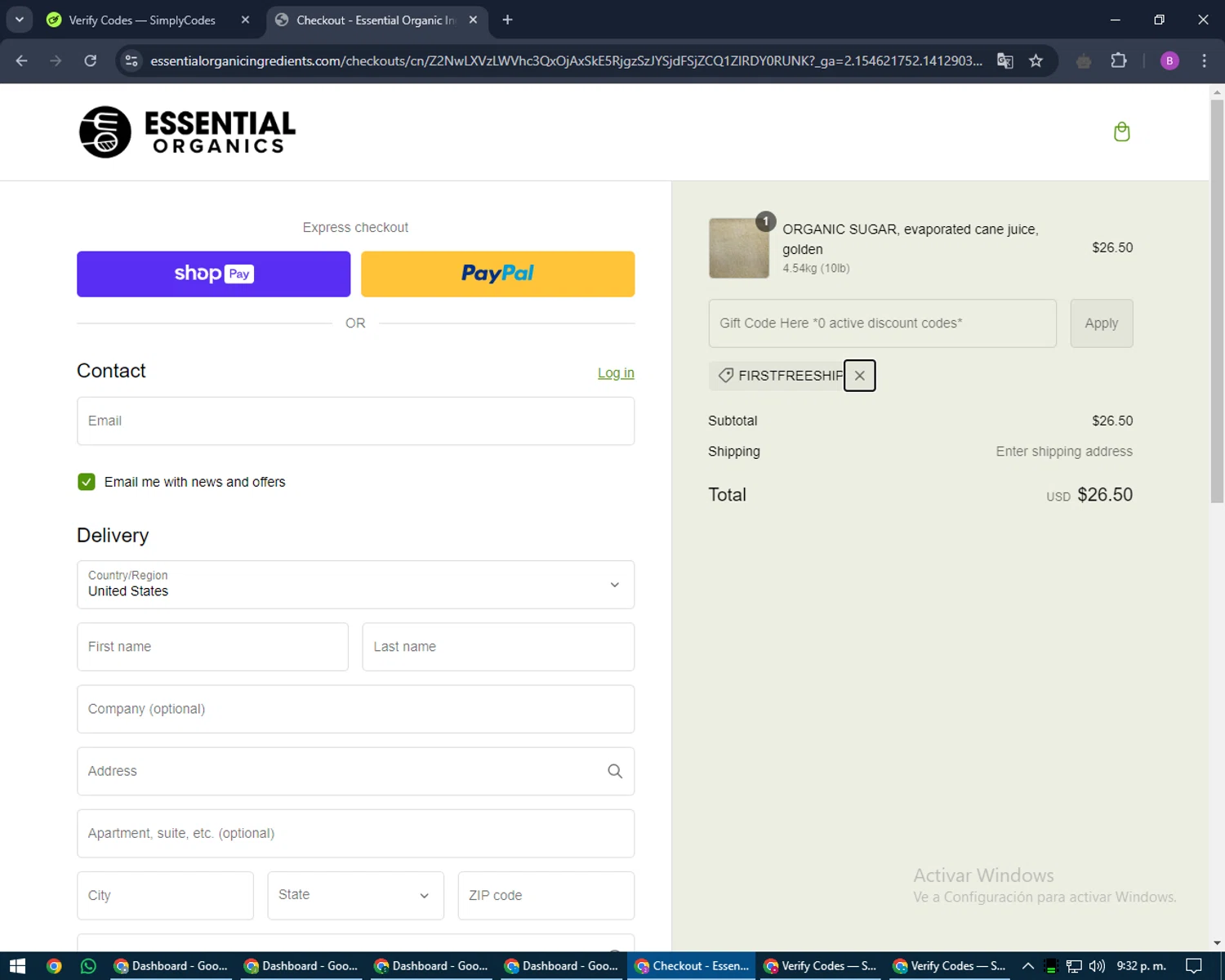Pay with PayPal express button
The height and width of the screenshot is (980, 1225).
(x=498, y=274)
